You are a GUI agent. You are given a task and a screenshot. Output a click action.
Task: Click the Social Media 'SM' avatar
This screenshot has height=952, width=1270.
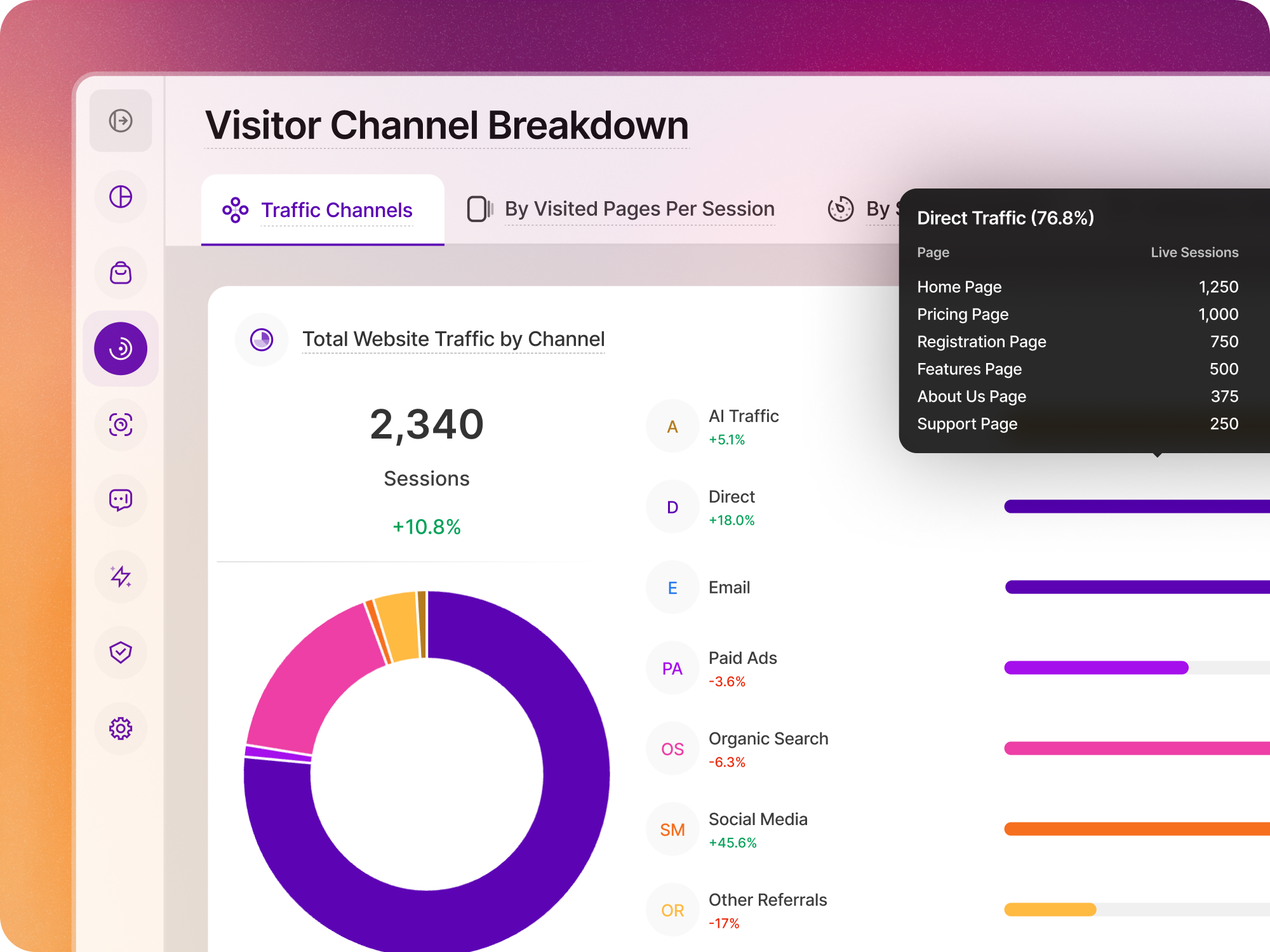(x=672, y=830)
